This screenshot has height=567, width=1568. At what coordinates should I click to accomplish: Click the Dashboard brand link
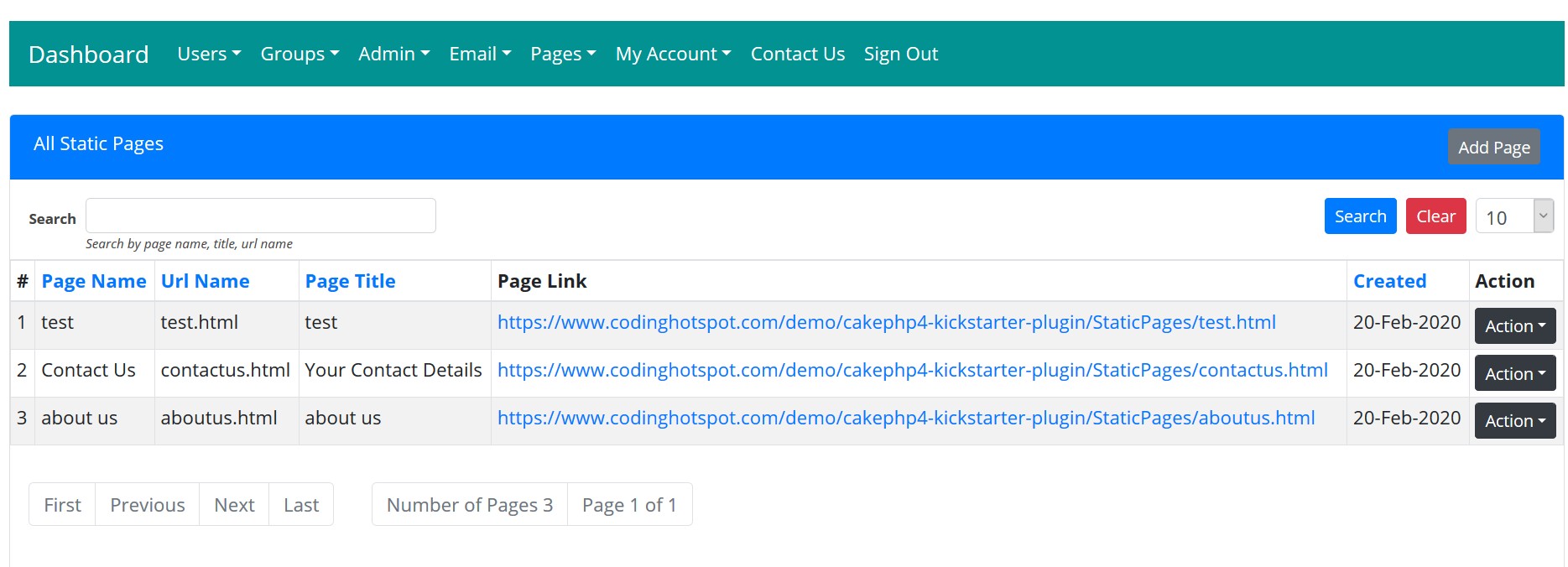pos(88,55)
